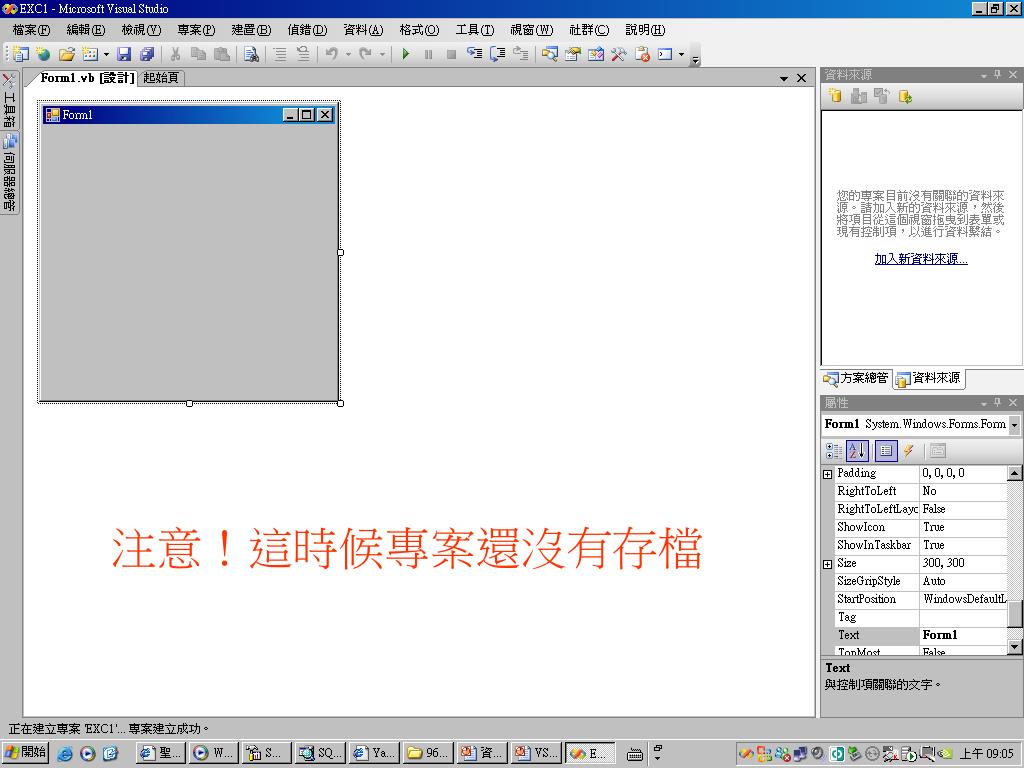Click the Uncomment lines icon
Viewport: 1024px width, 768px height.
pyautogui.click(x=303, y=54)
